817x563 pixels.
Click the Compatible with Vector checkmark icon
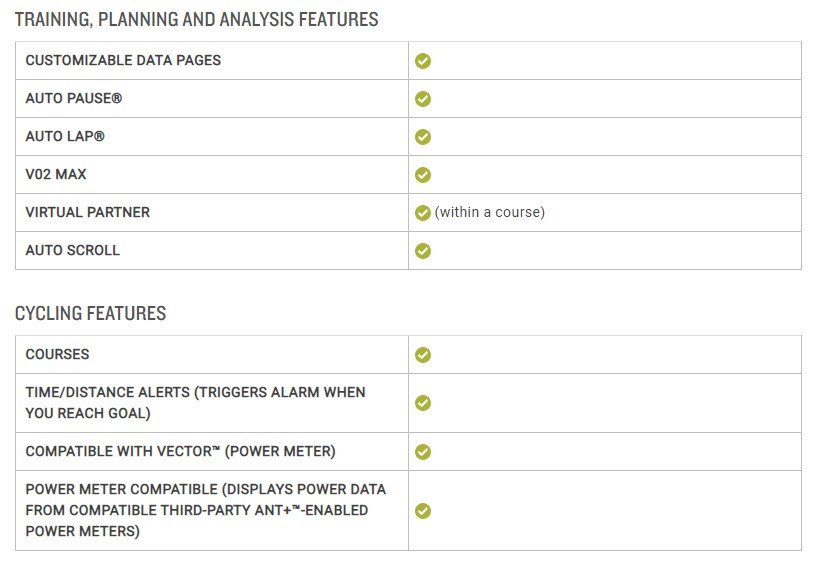(x=423, y=452)
